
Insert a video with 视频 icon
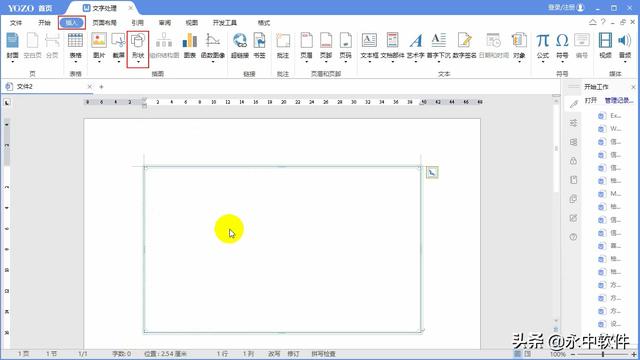pyautogui.click(x=605, y=41)
